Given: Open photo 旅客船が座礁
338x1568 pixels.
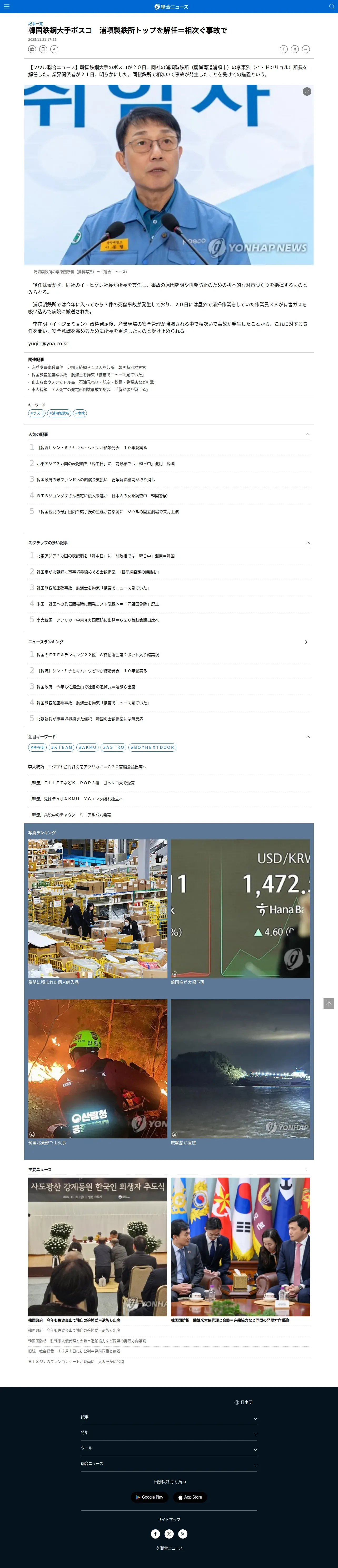Looking at the screenshot, I should 240,1069.
